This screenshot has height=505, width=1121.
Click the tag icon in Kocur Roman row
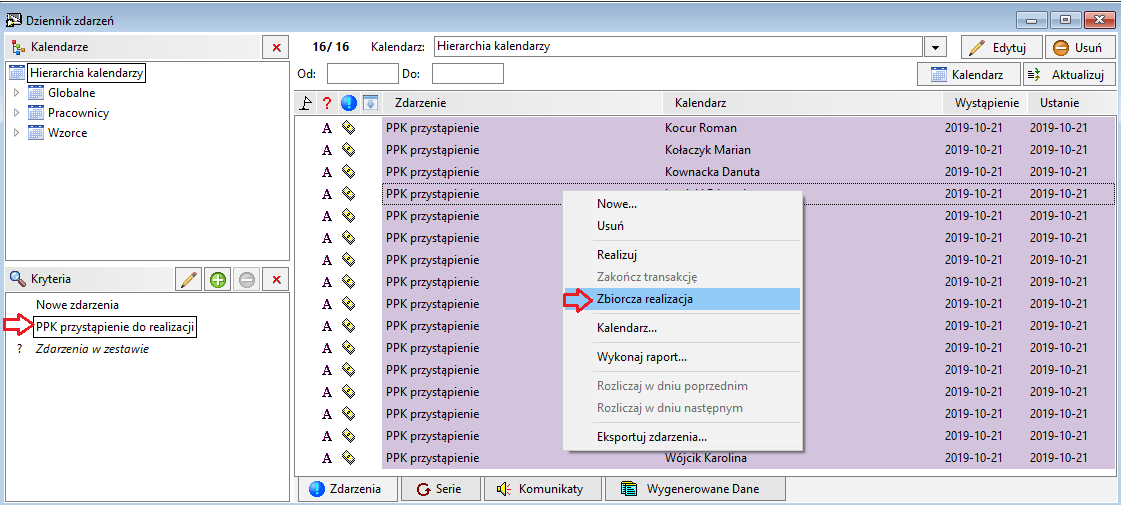pos(348,129)
